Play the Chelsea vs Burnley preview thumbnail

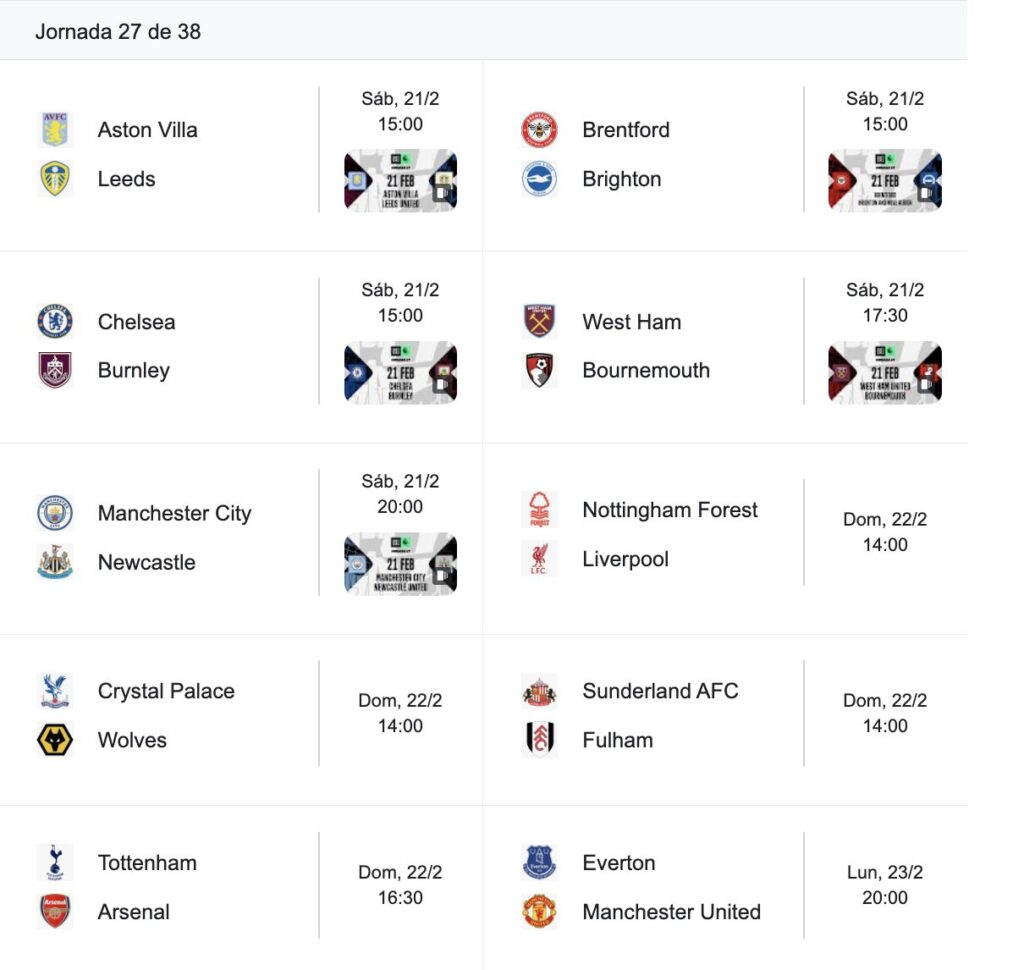(400, 372)
